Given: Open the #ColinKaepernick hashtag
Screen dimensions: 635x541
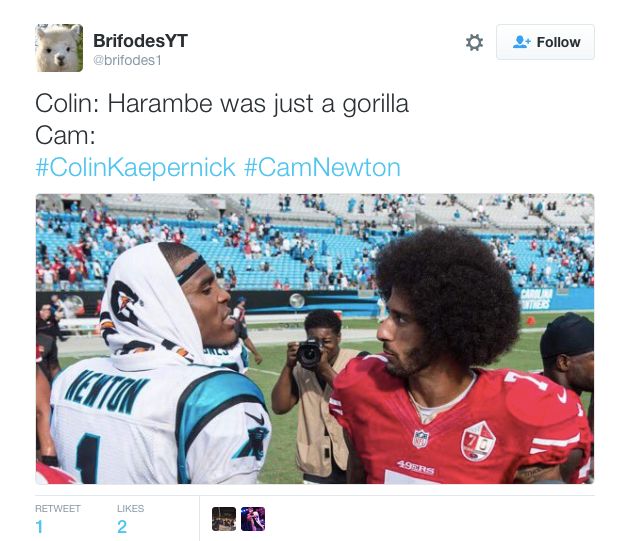Looking at the screenshot, I should tap(135, 167).
